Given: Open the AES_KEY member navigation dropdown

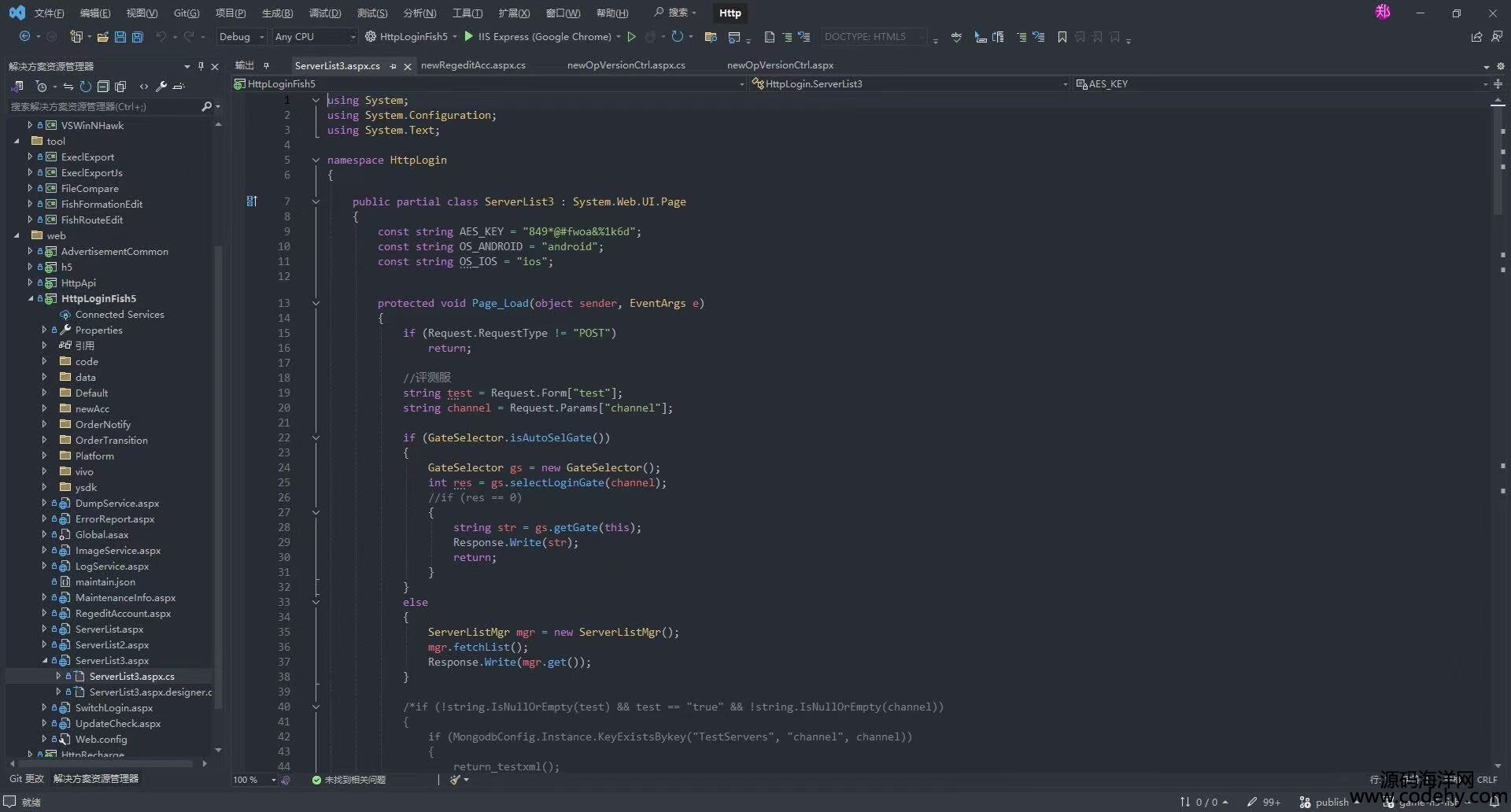Looking at the screenshot, I should pyautogui.click(x=1282, y=83).
